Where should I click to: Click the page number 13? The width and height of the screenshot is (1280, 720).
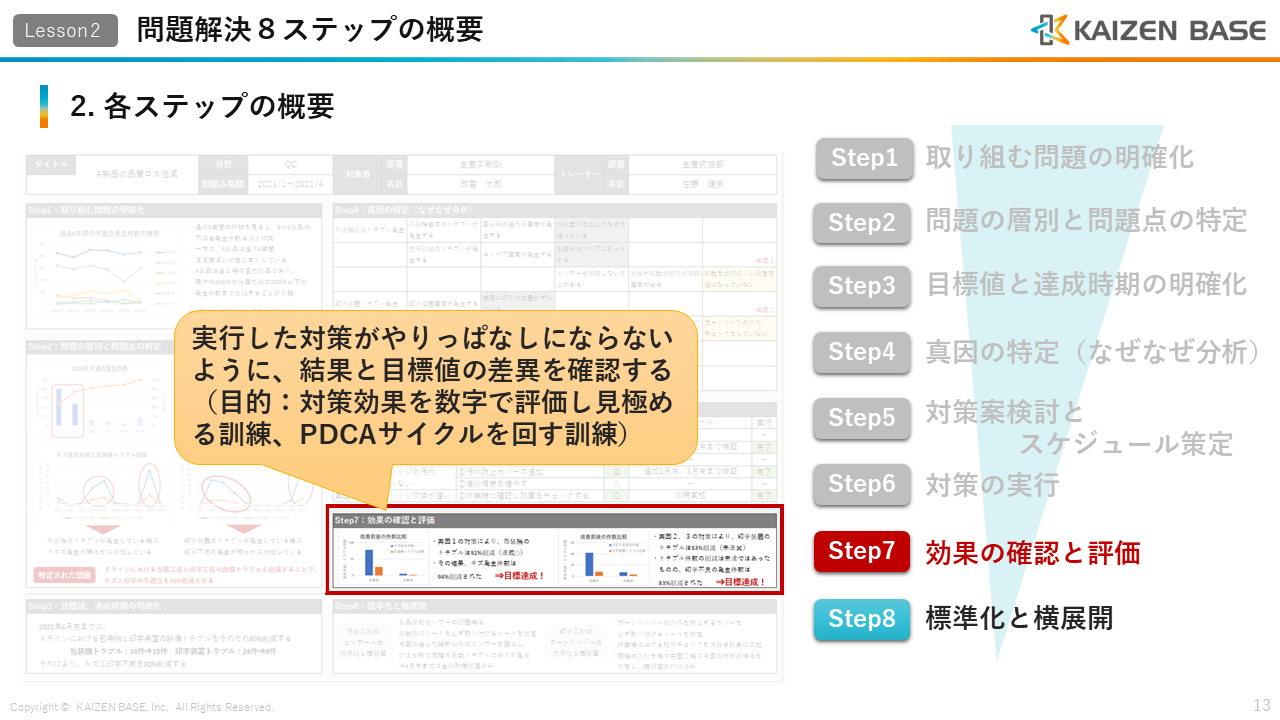point(1261,705)
